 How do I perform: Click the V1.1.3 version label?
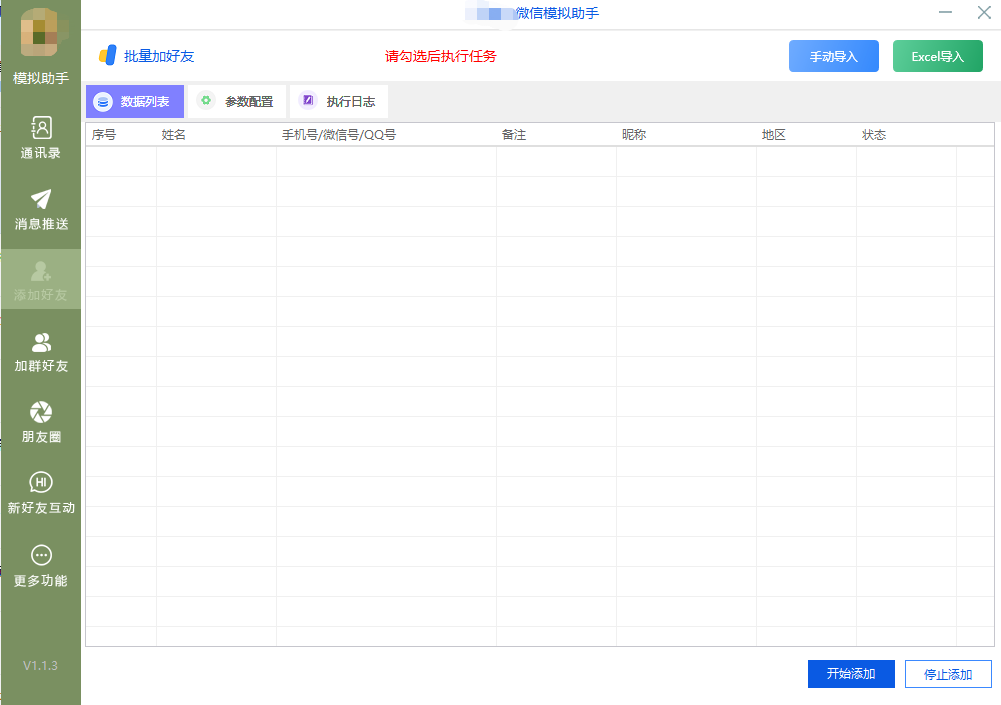click(40, 665)
